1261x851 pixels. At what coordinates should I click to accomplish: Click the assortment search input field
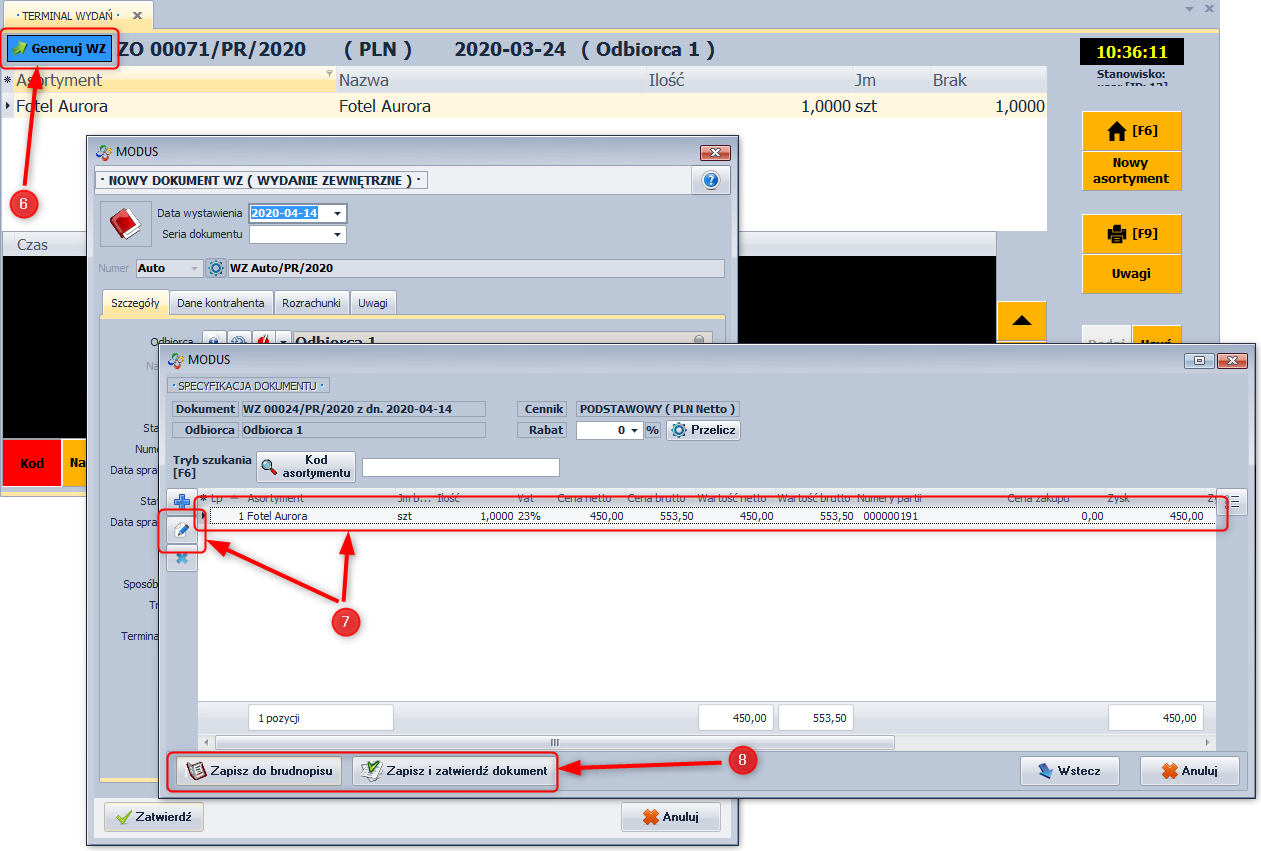(460, 468)
